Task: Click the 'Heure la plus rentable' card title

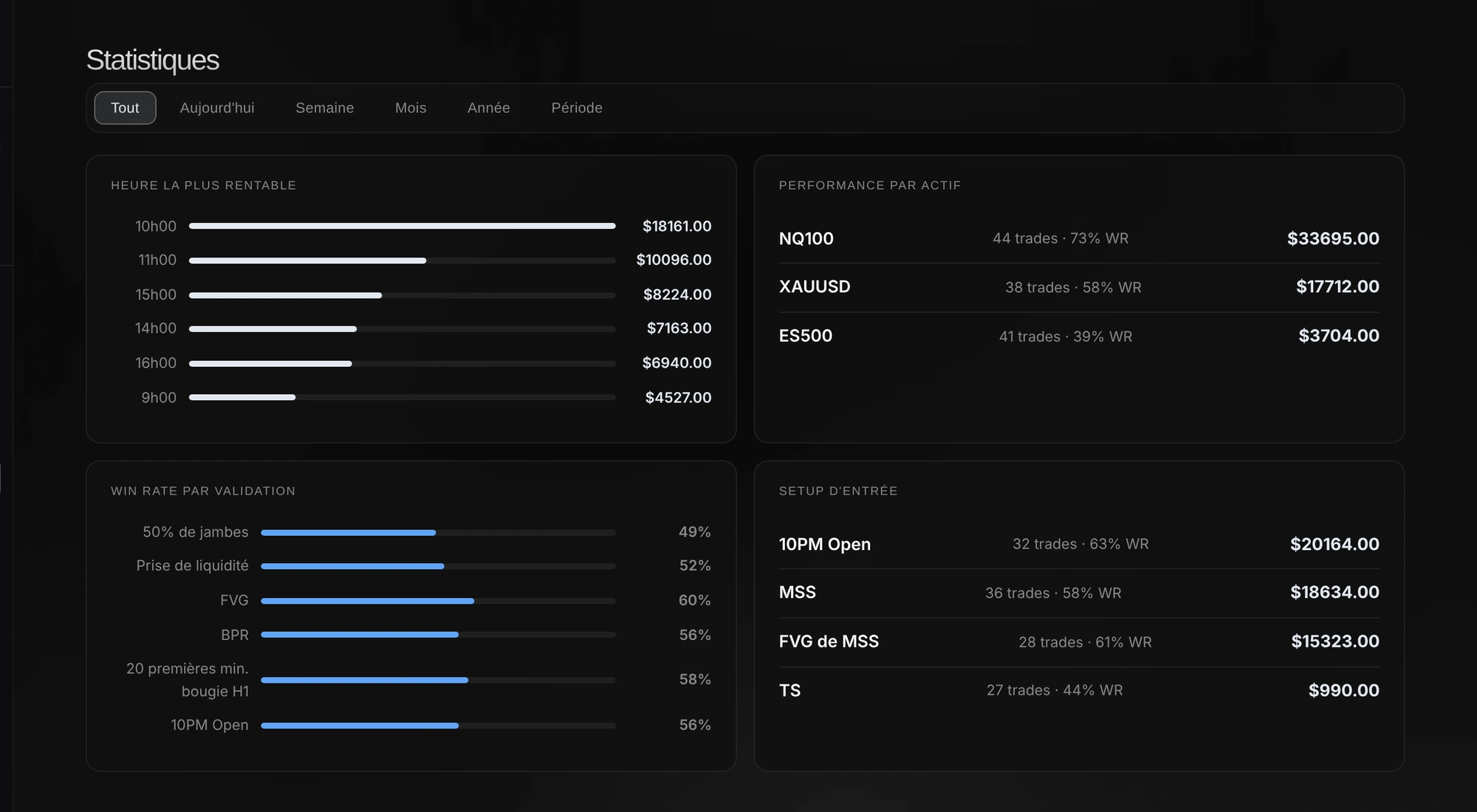Action: [x=203, y=185]
